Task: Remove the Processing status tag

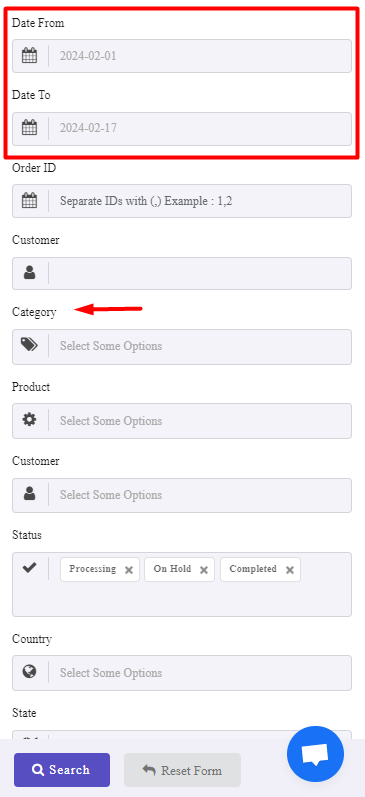Action: point(129,570)
